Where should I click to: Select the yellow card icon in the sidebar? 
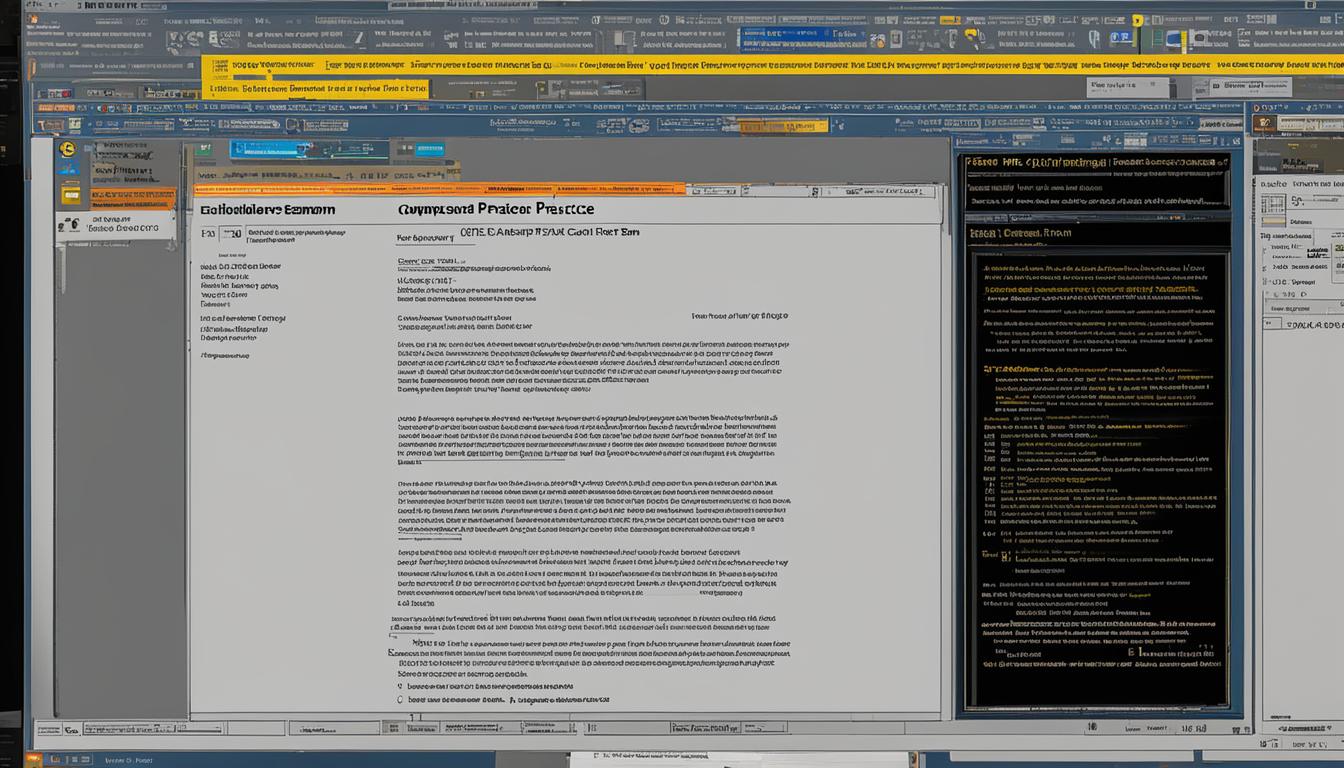tap(71, 194)
